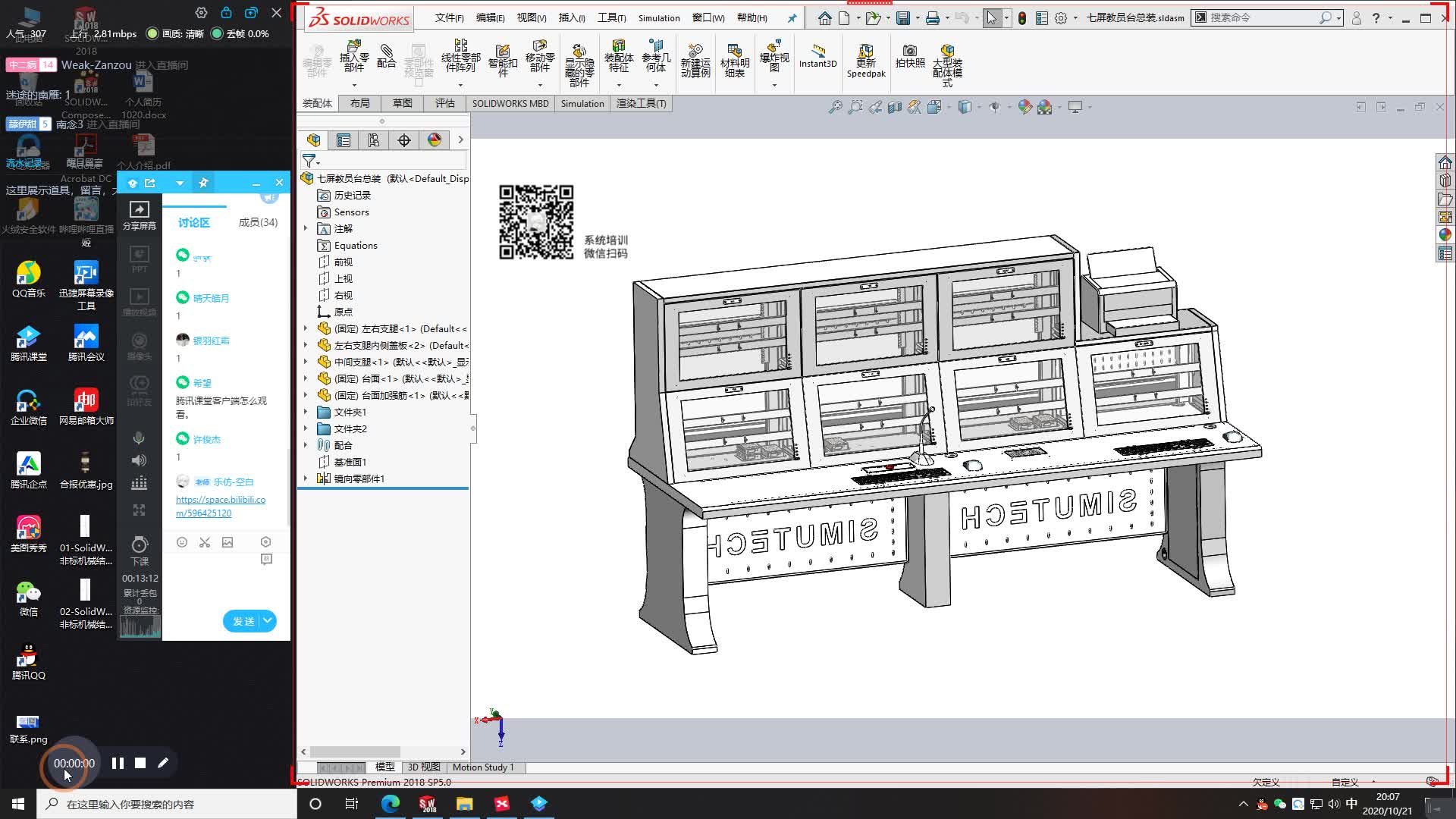Switch to the Simulation ribbon tab
Screen dimensions: 1456x819
click(x=582, y=103)
